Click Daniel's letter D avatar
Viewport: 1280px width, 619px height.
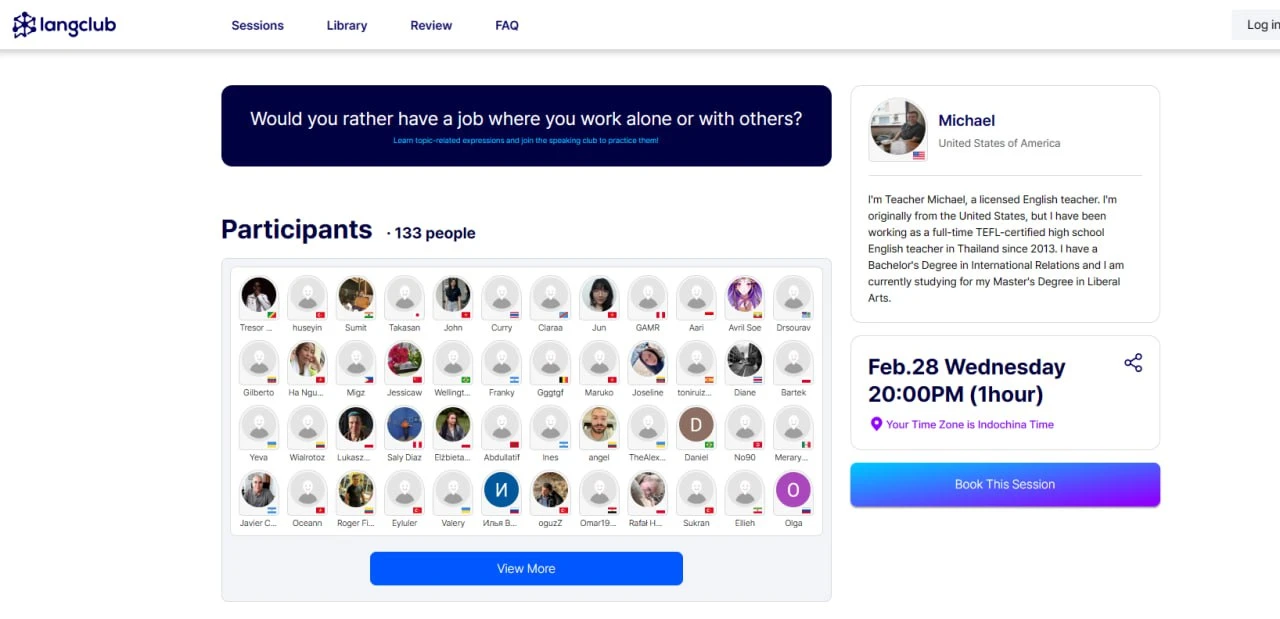coord(696,426)
